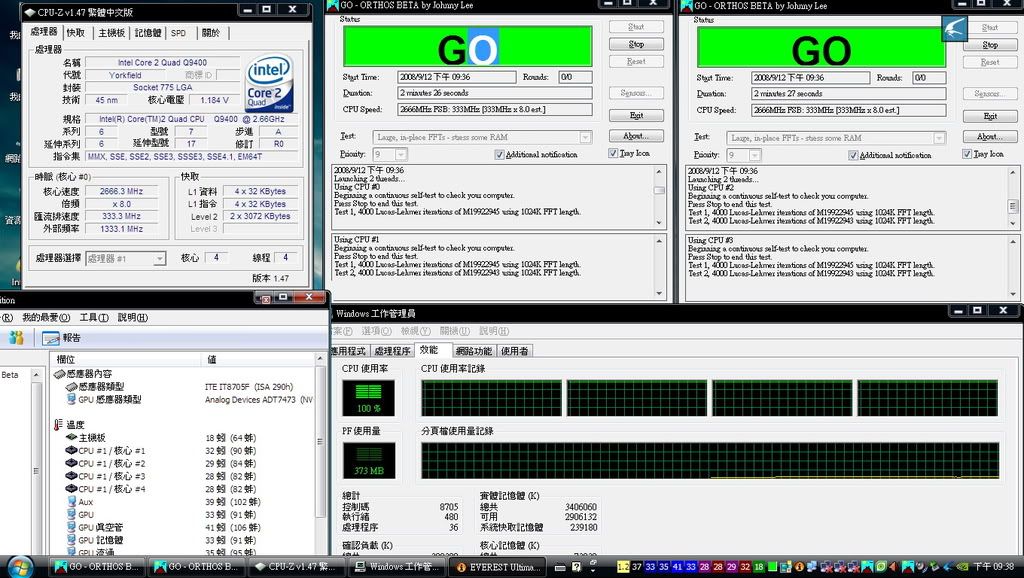
Task: Switch to the SPD tab in CPU-Z
Action: [178, 33]
